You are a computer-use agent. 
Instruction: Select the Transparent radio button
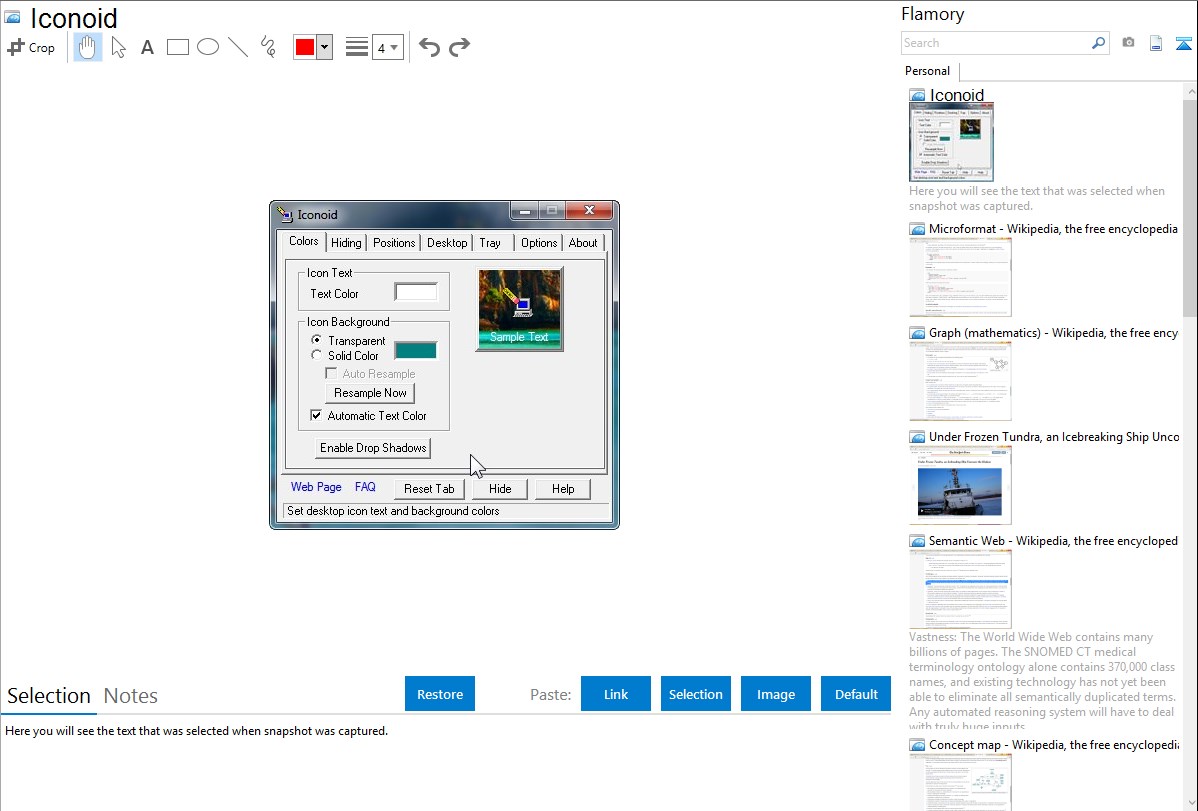point(316,340)
